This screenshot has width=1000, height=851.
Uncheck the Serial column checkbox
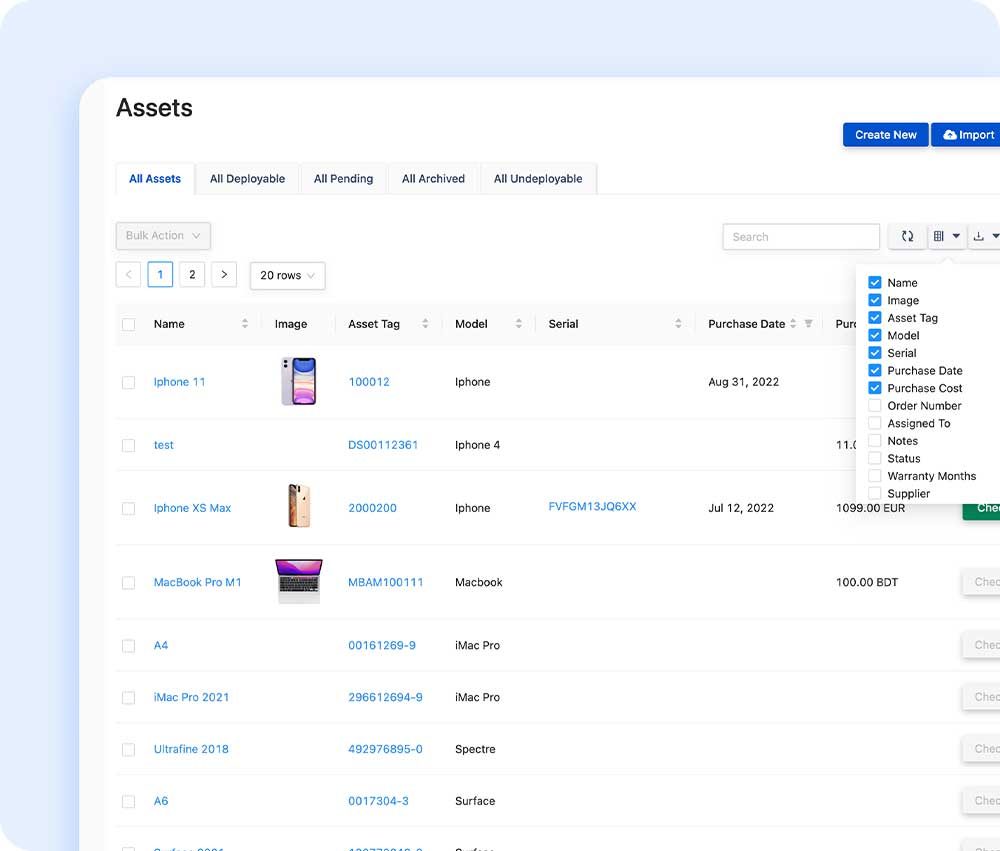[875, 353]
